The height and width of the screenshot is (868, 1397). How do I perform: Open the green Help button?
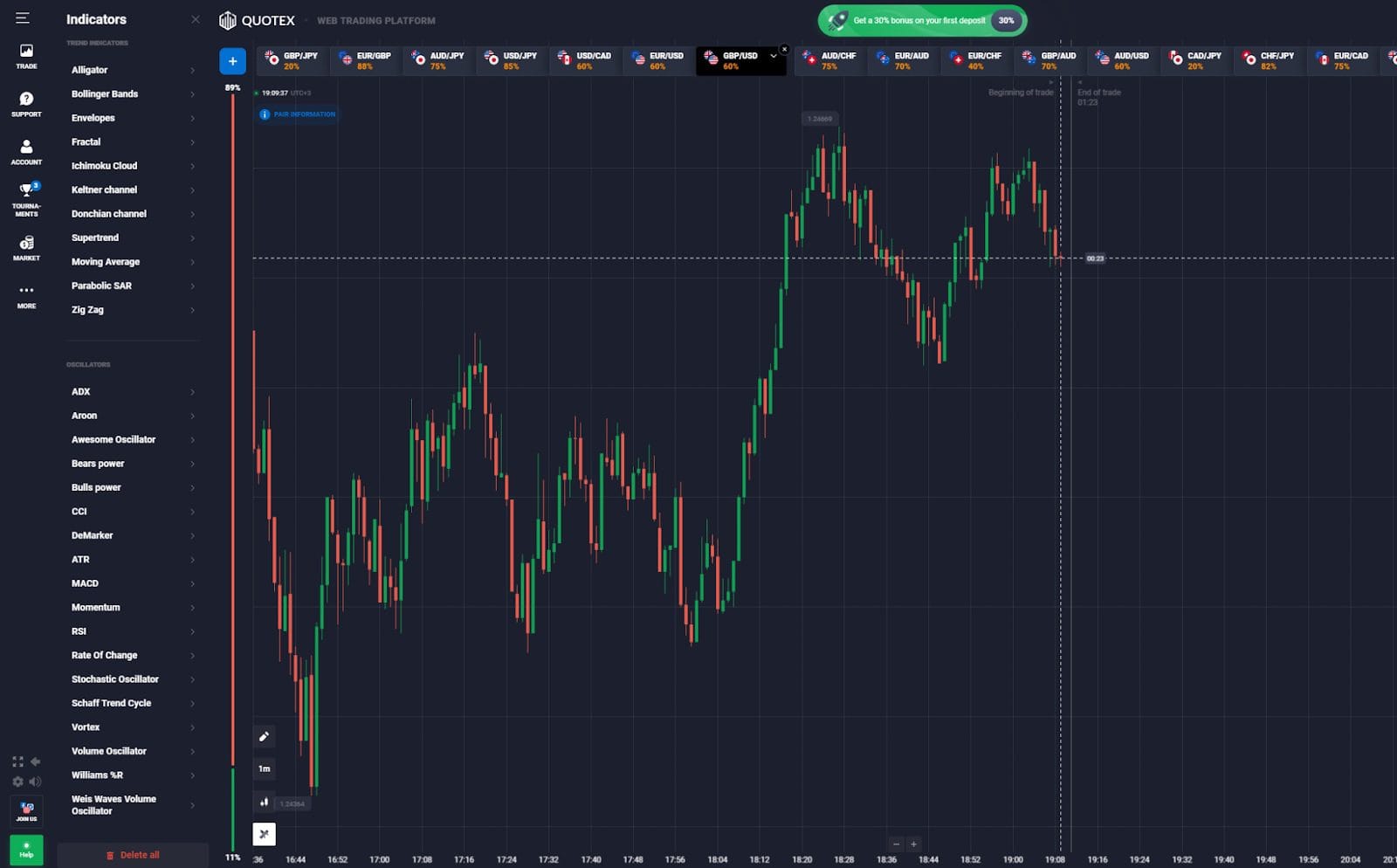(x=26, y=849)
